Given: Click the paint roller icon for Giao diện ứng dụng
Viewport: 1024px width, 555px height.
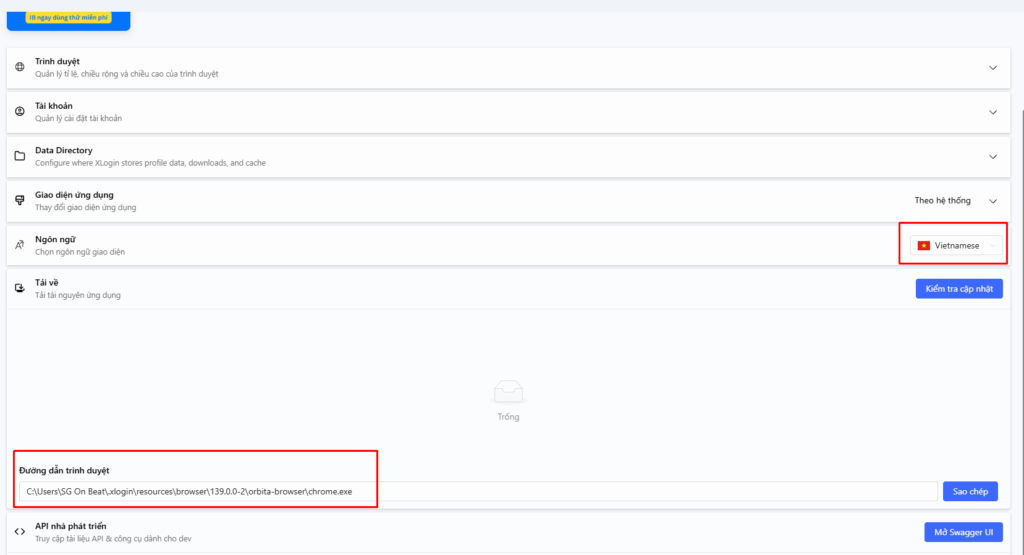Looking at the screenshot, I should click(x=19, y=200).
